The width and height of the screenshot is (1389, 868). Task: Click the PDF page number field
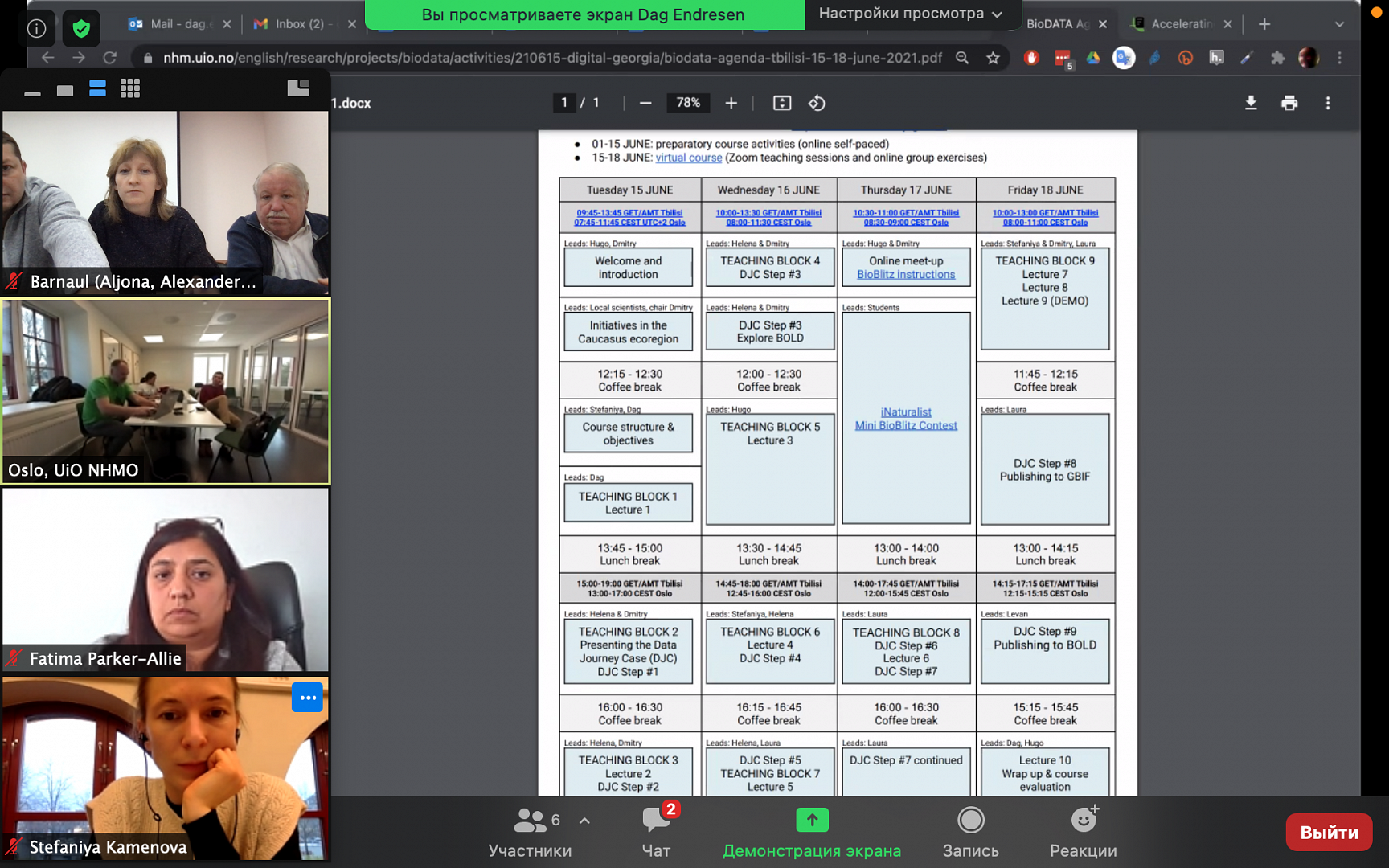click(564, 103)
